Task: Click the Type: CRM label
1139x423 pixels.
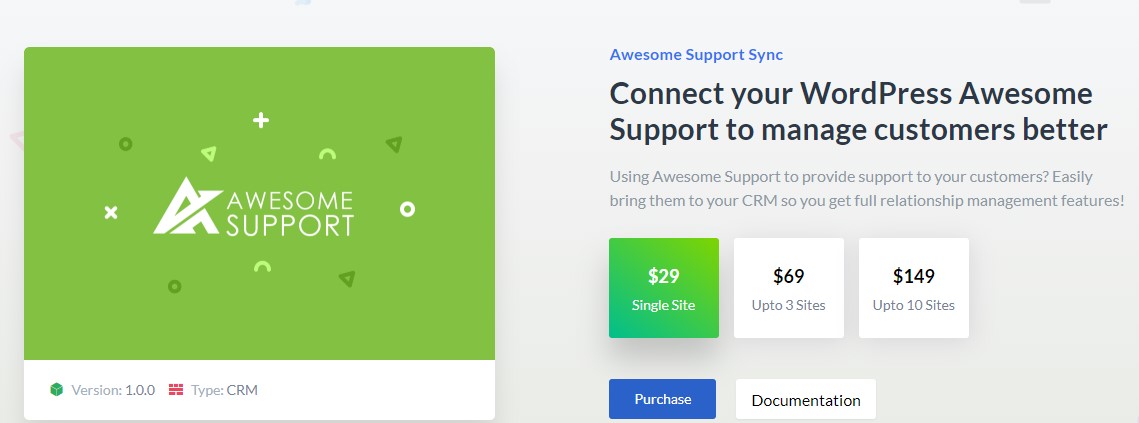Action: point(224,390)
